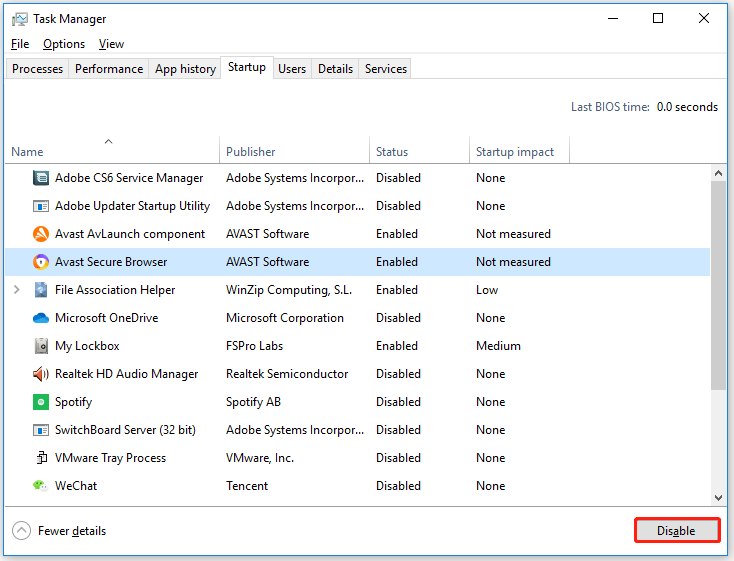Screen dimensions: 734x561
Task: Click My Lockbox Enabled status cell
Action: (x=397, y=346)
